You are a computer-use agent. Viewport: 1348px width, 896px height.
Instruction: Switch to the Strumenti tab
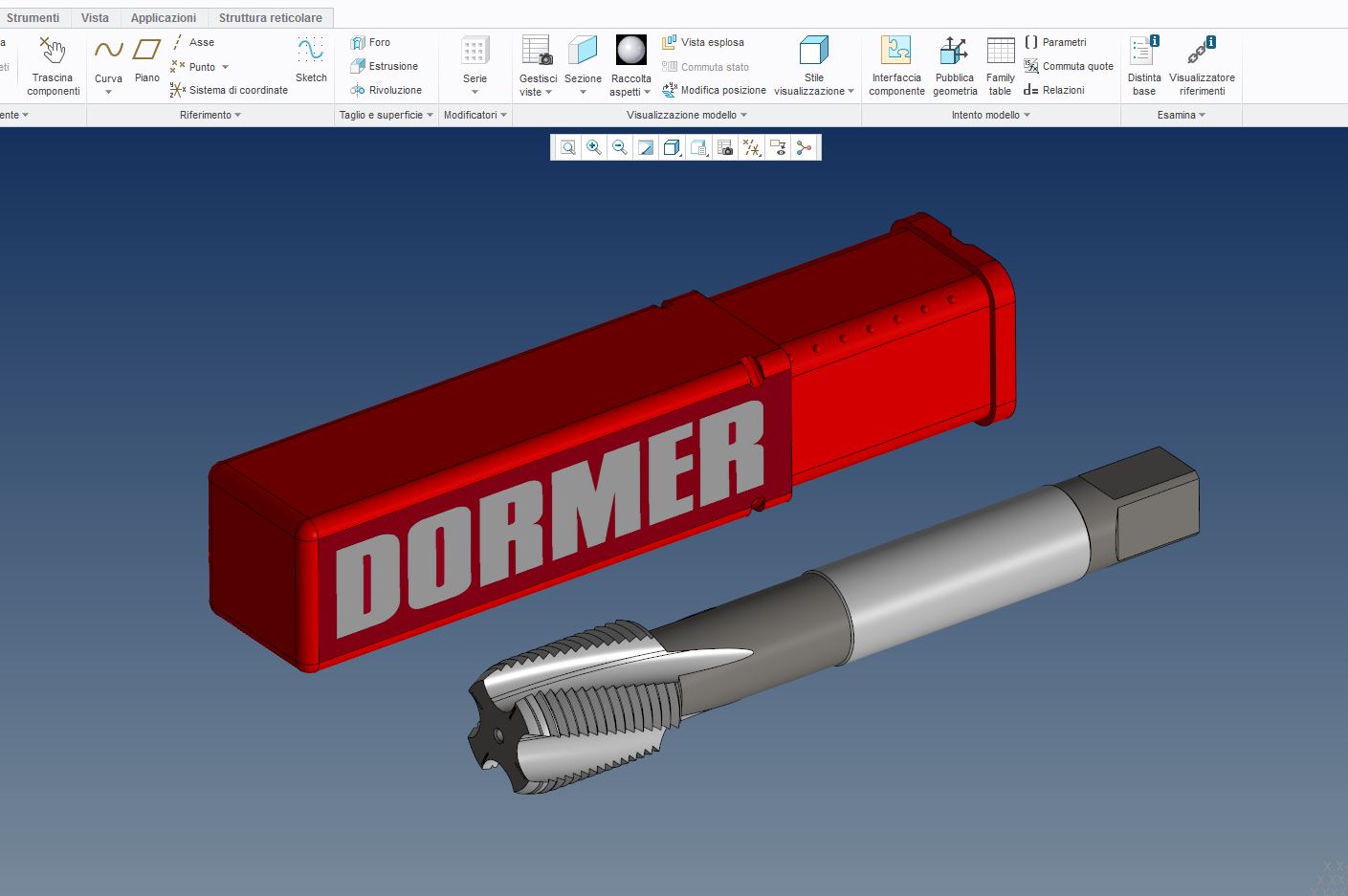click(33, 18)
